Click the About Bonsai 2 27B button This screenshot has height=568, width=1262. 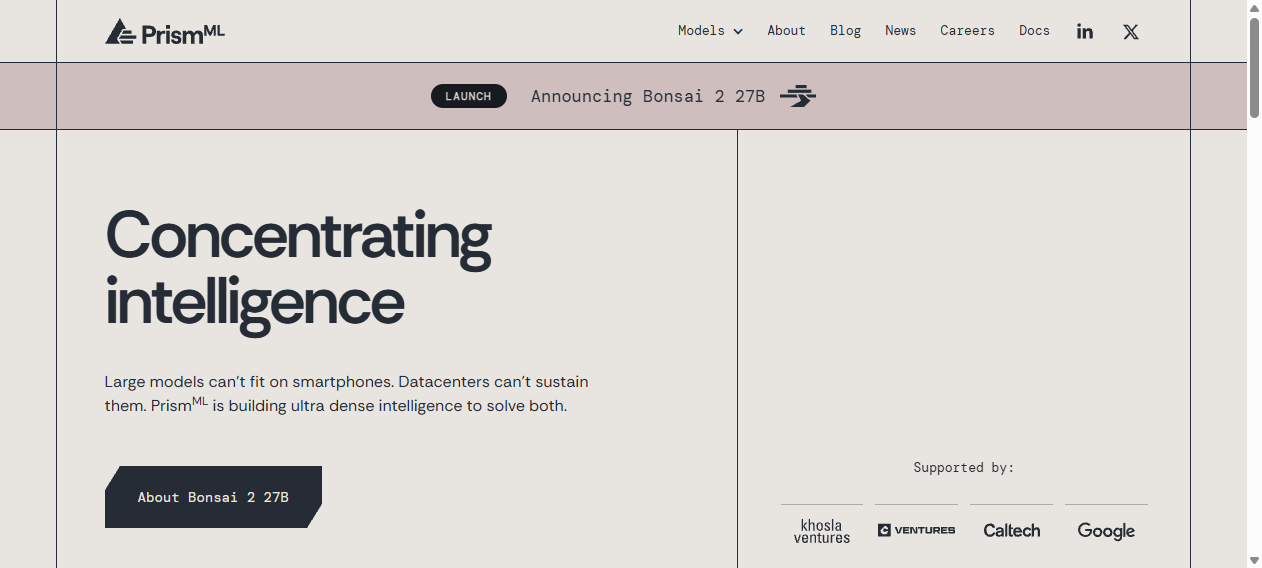pos(213,497)
